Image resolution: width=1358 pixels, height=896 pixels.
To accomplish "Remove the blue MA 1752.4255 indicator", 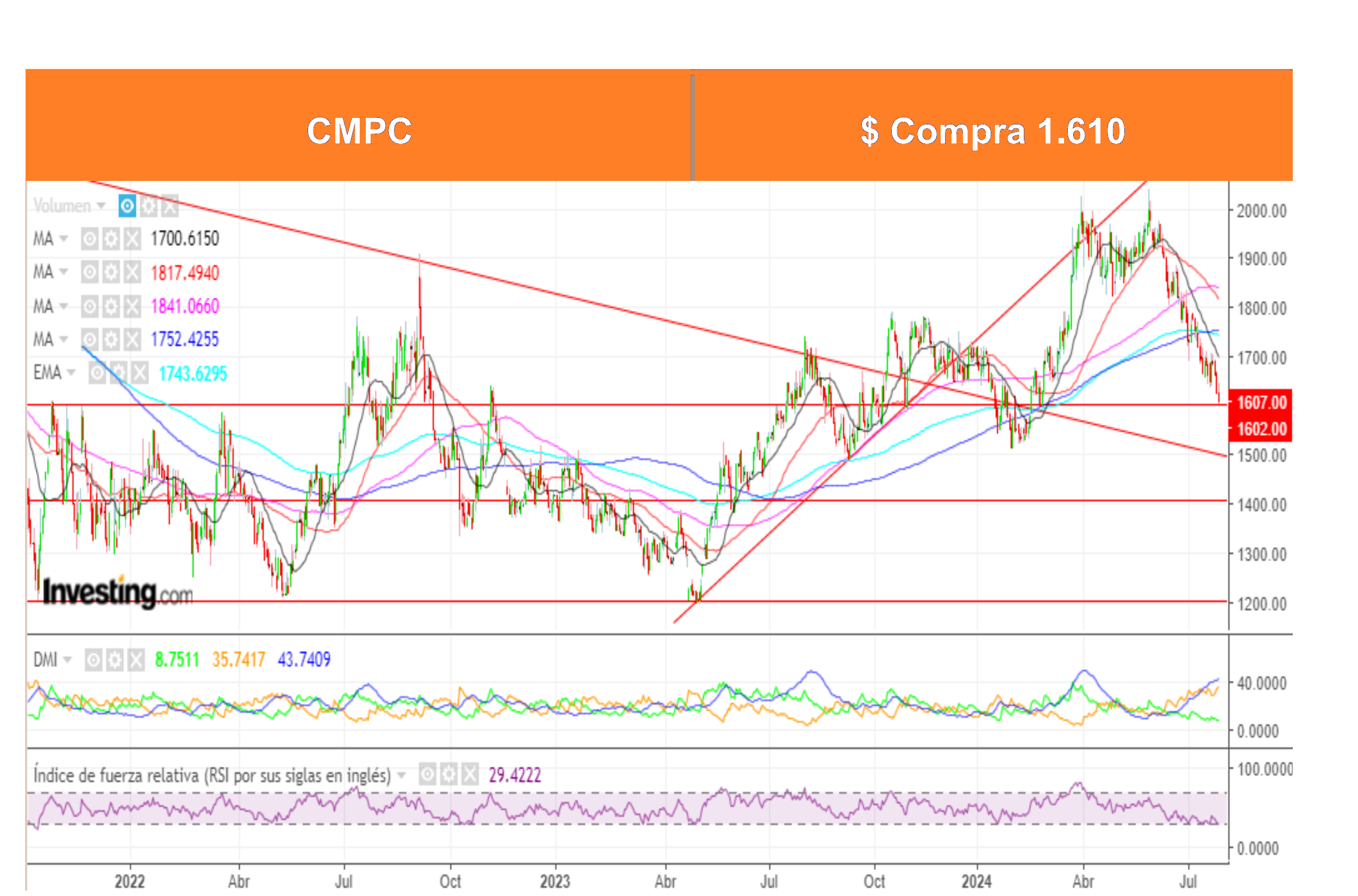I will (132, 340).
